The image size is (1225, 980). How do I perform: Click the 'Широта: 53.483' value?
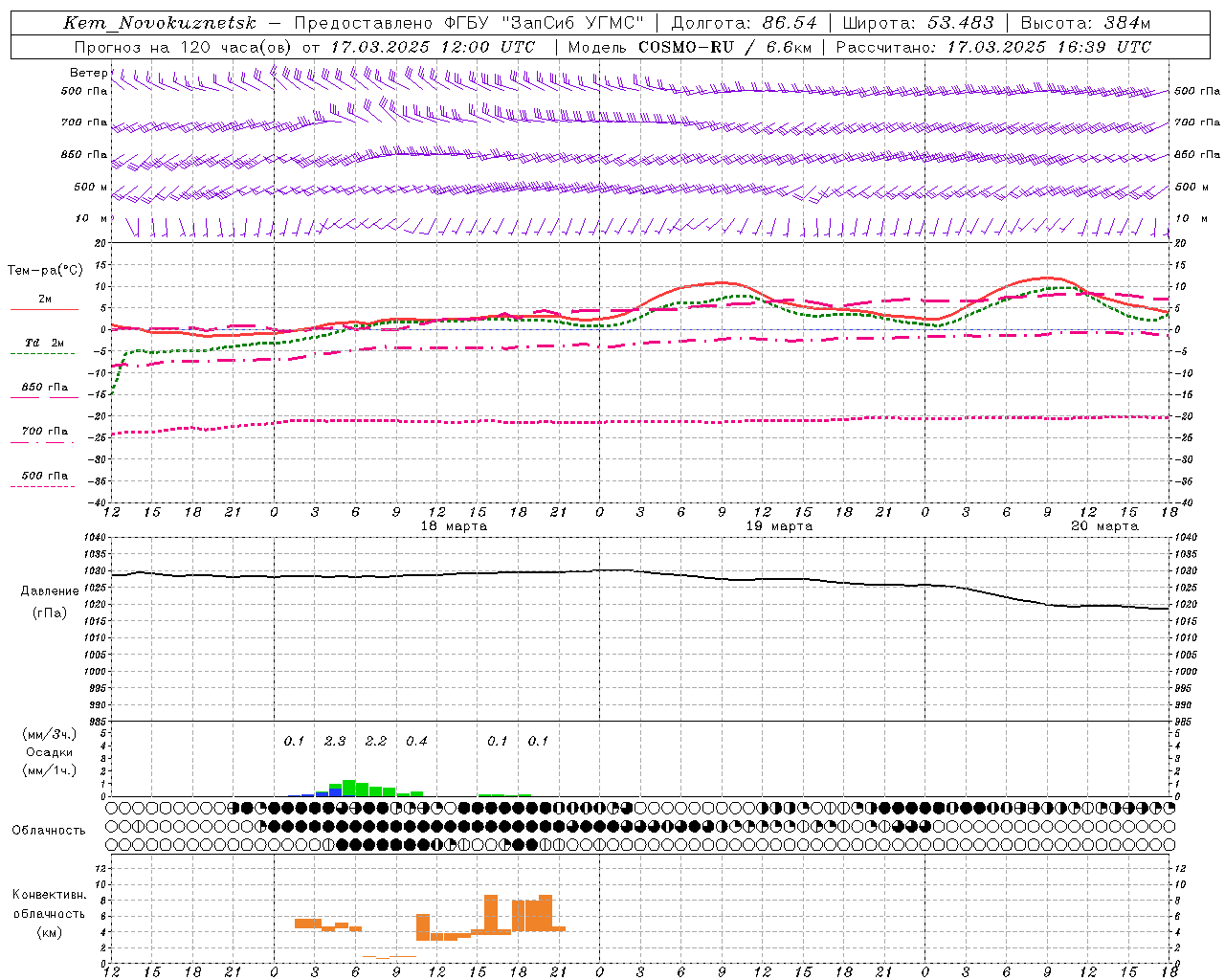click(x=918, y=23)
